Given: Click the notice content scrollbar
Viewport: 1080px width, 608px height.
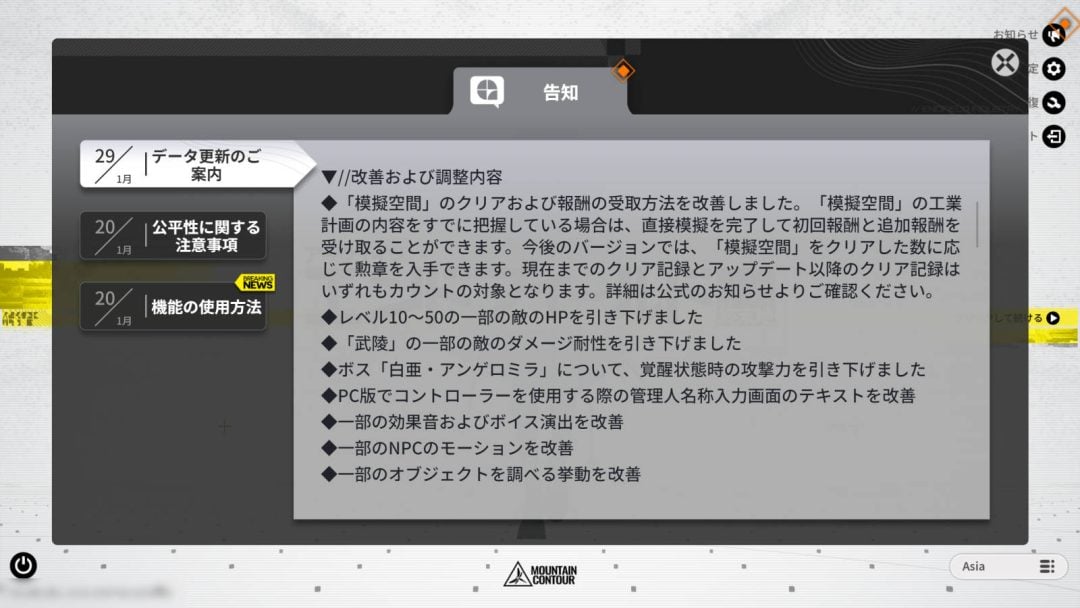Looking at the screenshot, I should pyautogui.click(x=977, y=226).
